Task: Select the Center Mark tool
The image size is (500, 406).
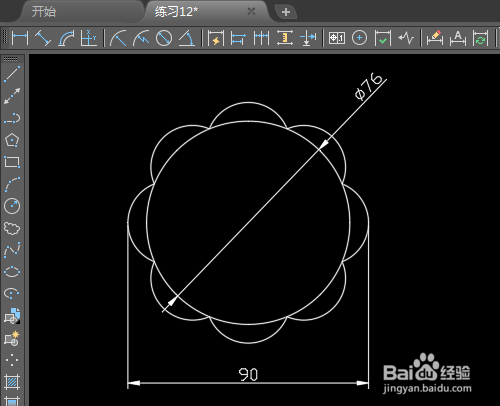Action: tap(359, 38)
